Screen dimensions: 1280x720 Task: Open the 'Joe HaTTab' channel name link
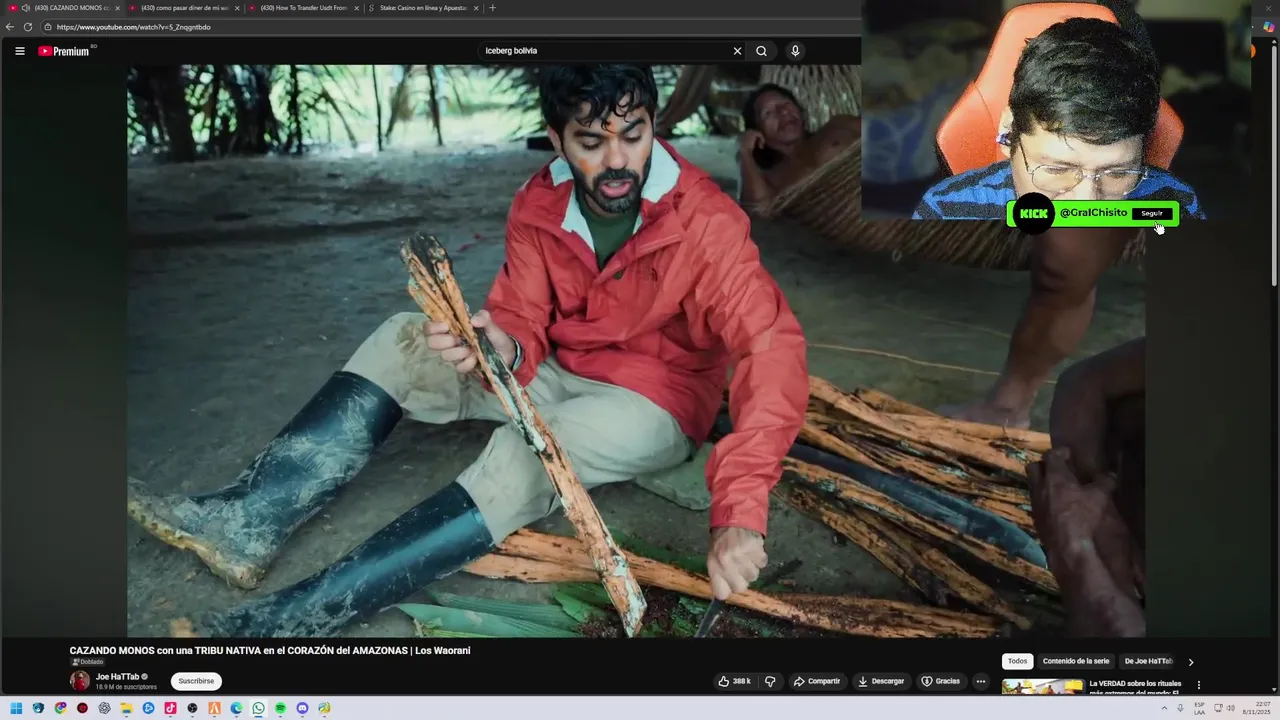tap(117, 677)
